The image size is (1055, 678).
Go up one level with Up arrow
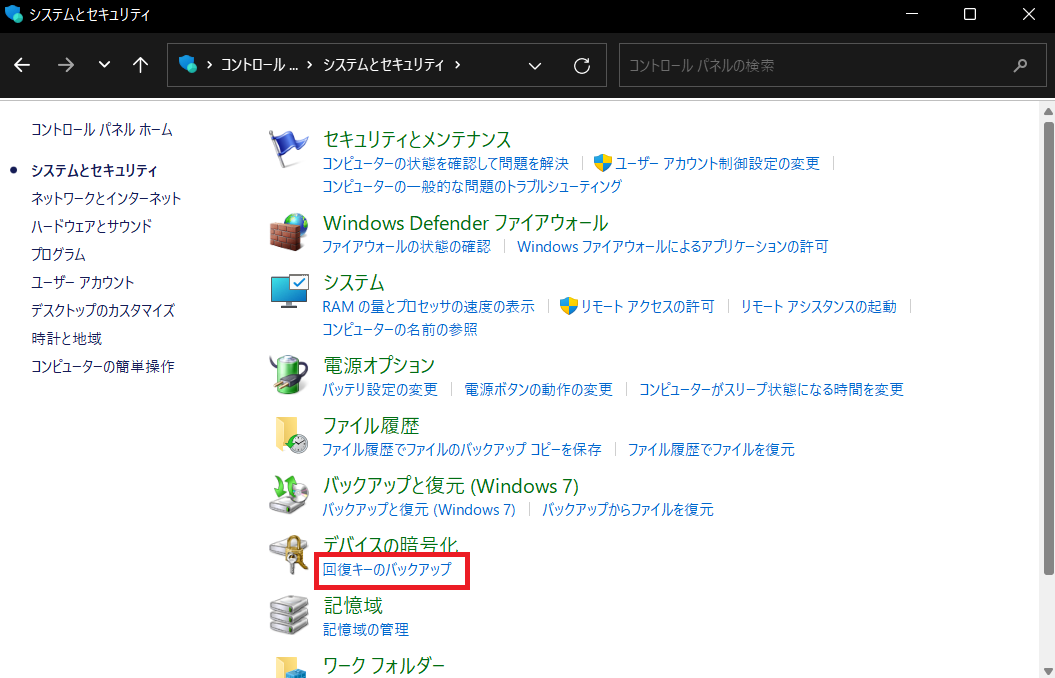click(140, 65)
